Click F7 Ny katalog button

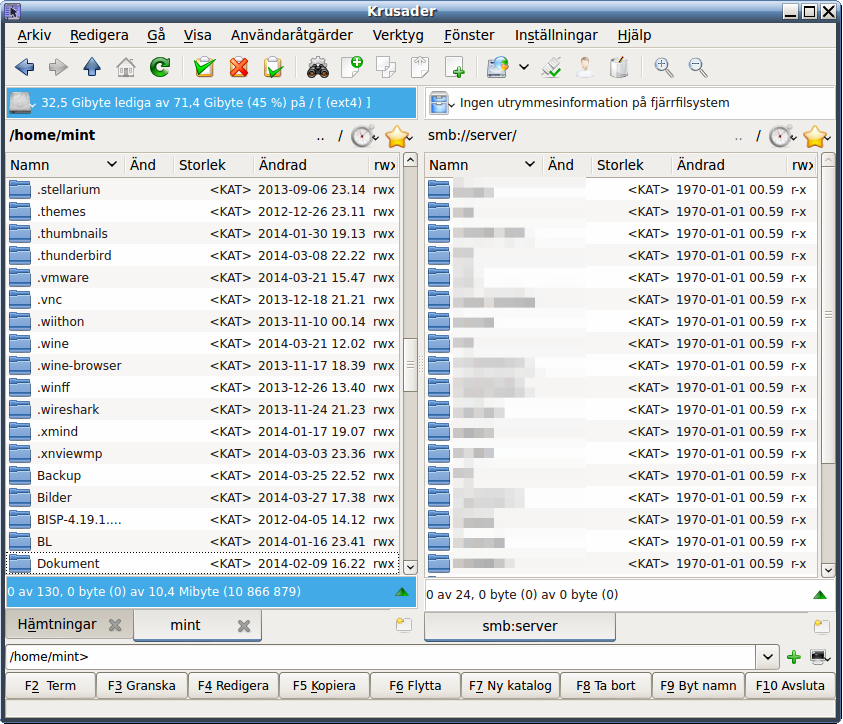click(510, 686)
